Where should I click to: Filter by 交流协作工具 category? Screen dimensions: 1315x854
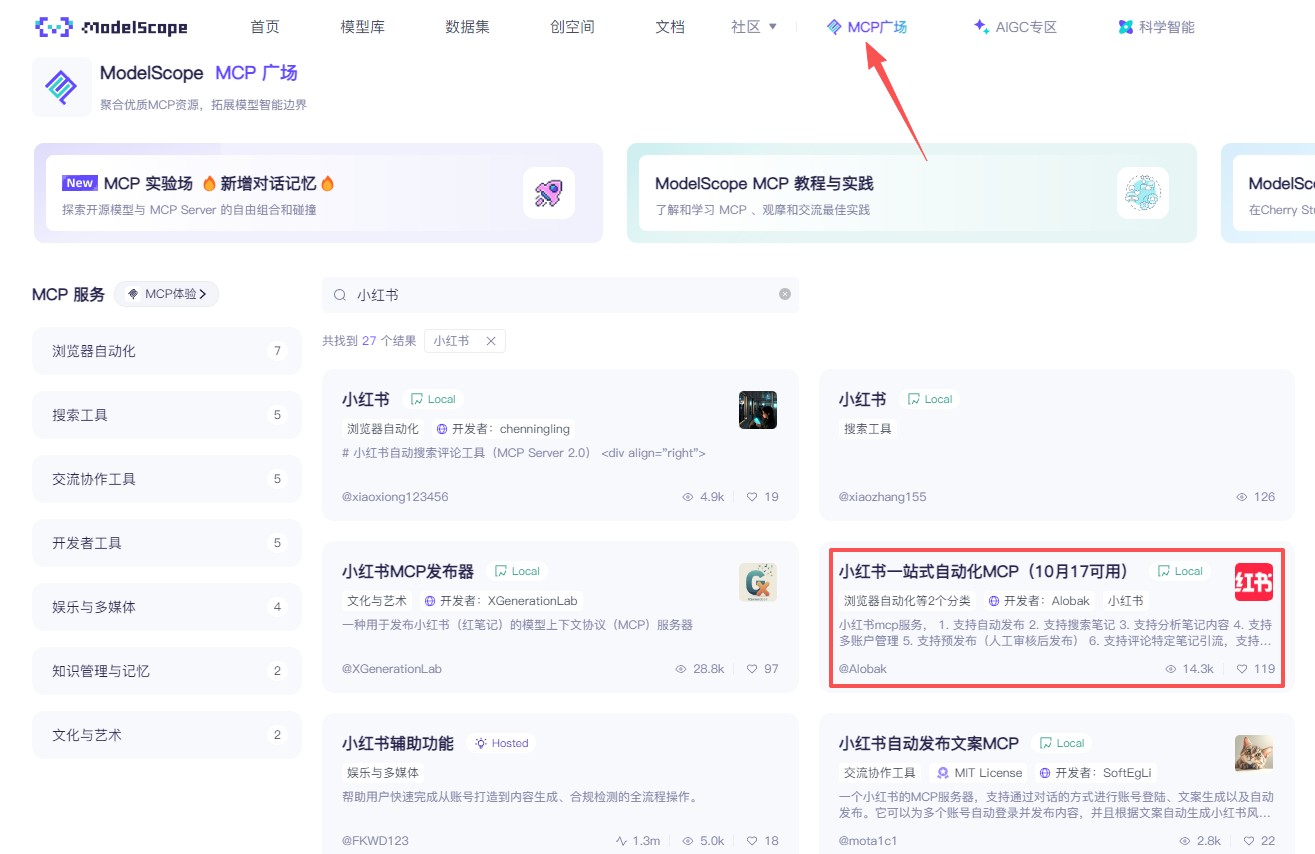click(x=166, y=479)
